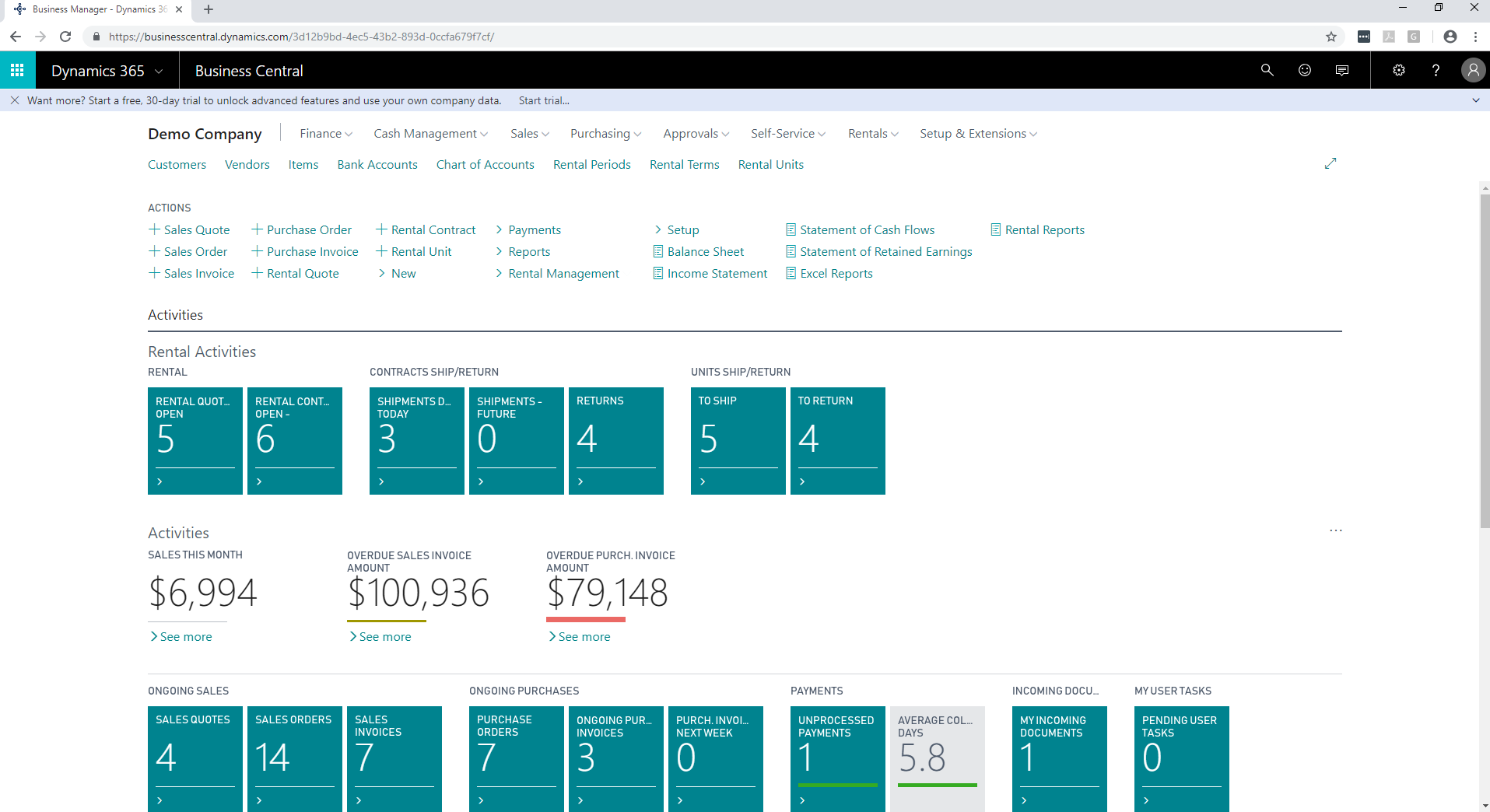Expand the Payments action group
The image size is (1490, 812).
pyautogui.click(x=528, y=229)
